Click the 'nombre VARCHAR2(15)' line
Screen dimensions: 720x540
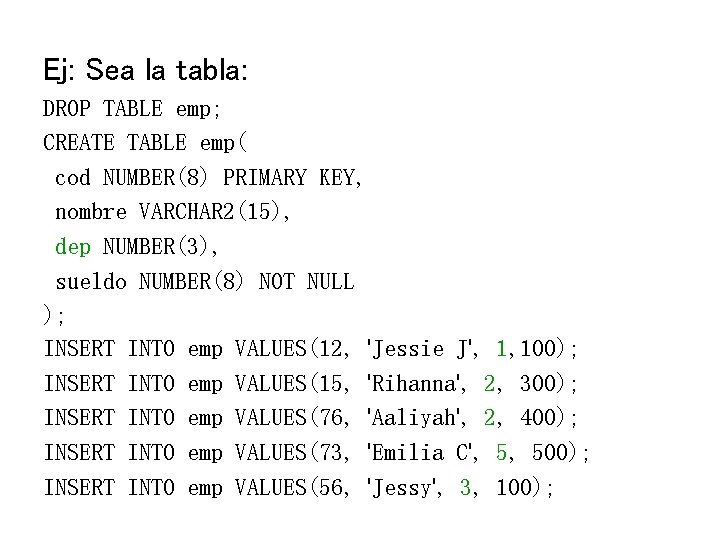pyautogui.click(x=172, y=212)
